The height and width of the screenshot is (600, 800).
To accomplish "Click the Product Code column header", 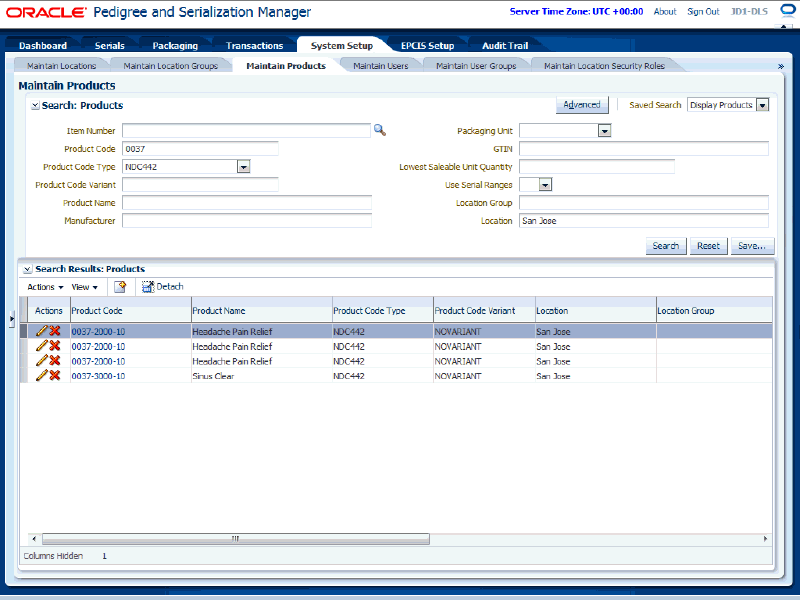I will click(131, 311).
